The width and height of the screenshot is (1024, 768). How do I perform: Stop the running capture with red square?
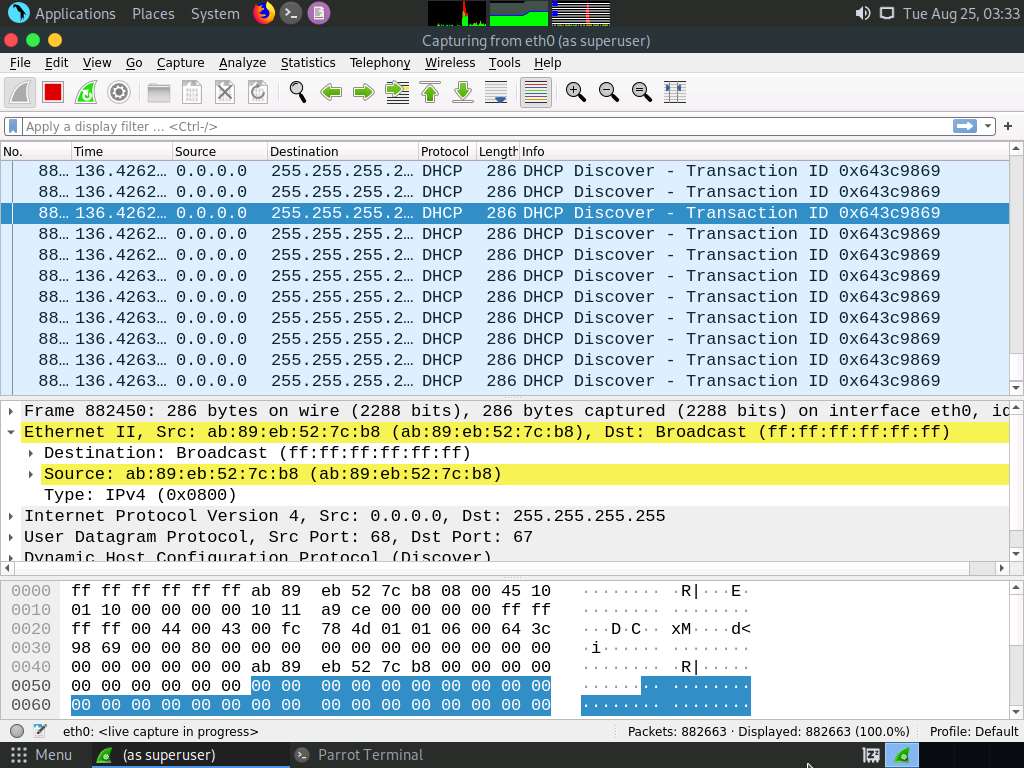(53, 92)
